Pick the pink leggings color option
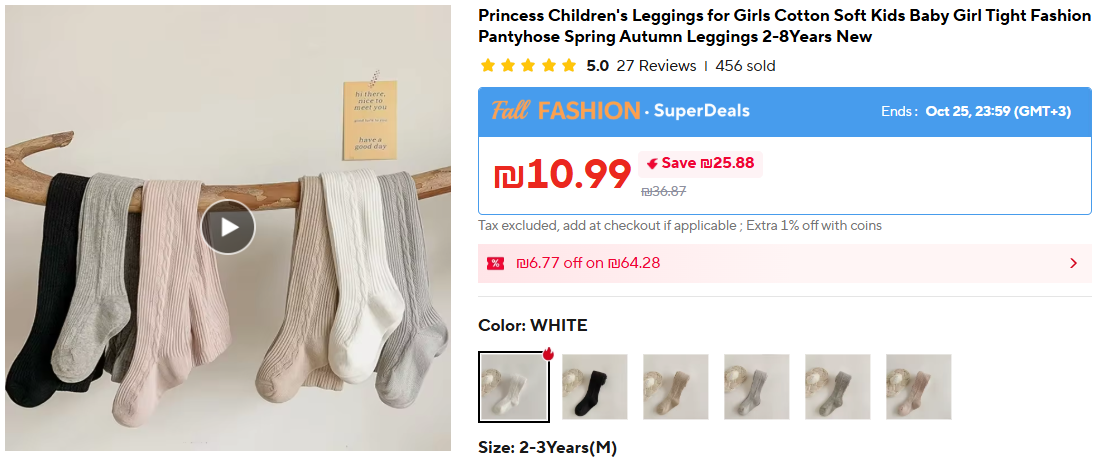This screenshot has height=462, width=1097. click(x=919, y=387)
